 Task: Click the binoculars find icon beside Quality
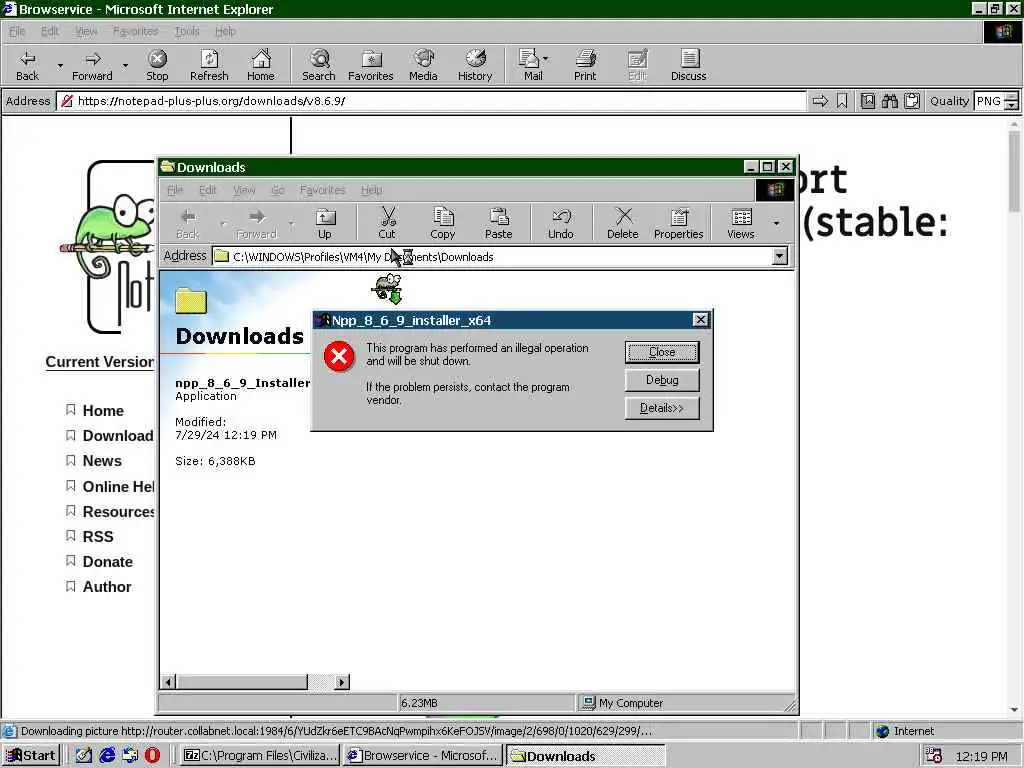pos(889,101)
